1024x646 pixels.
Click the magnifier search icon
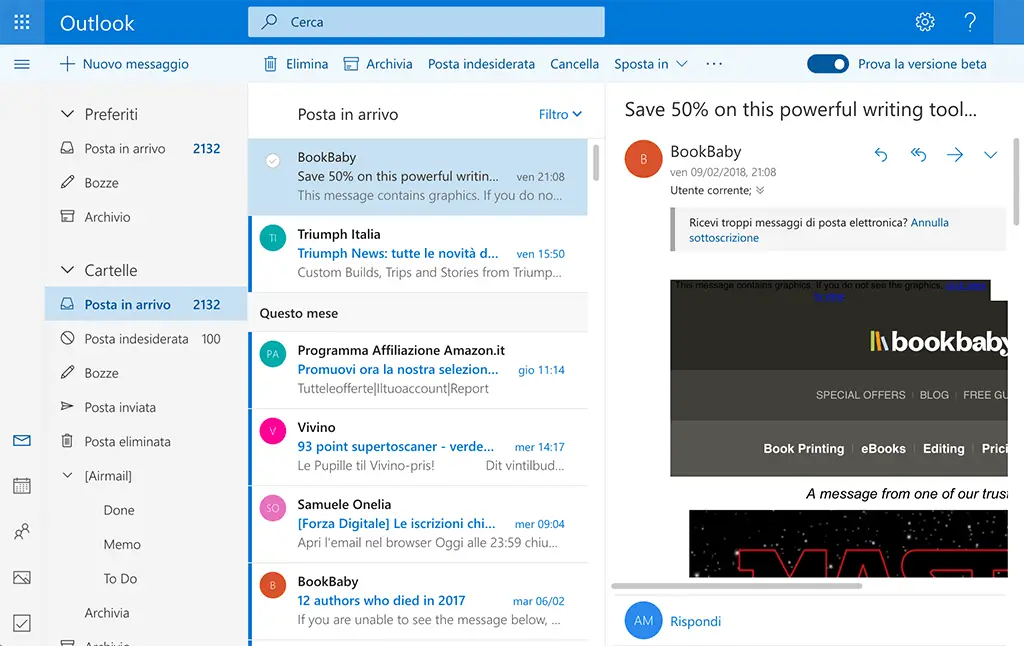[269, 22]
